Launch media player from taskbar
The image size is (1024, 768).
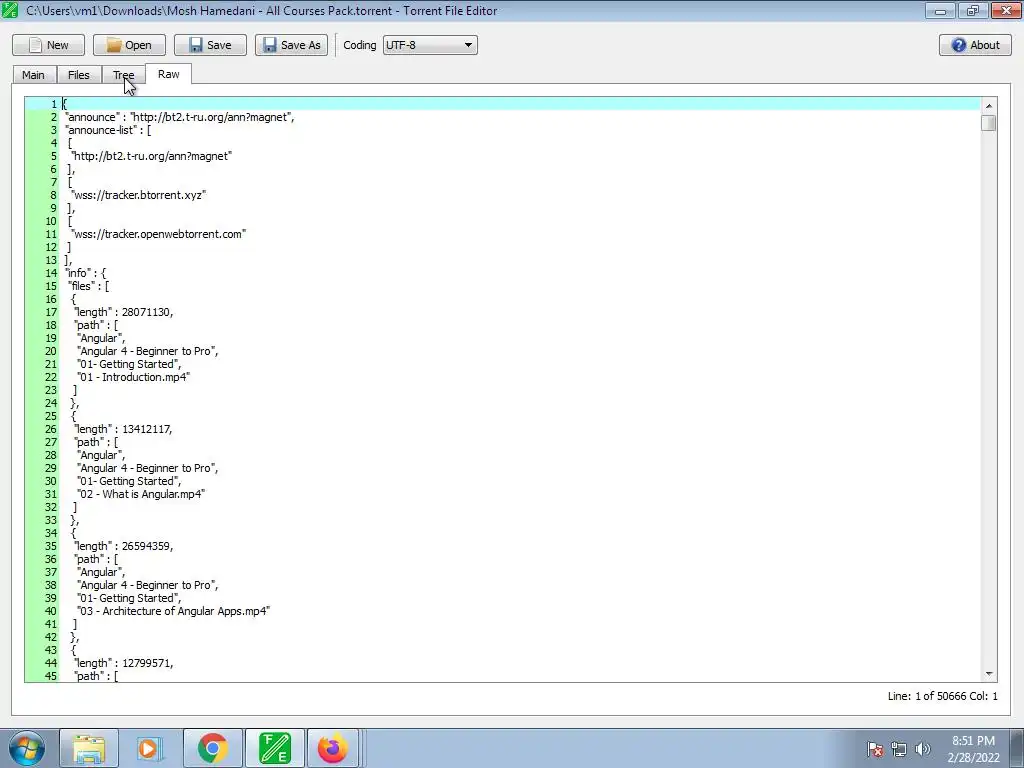click(x=150, y=748)
